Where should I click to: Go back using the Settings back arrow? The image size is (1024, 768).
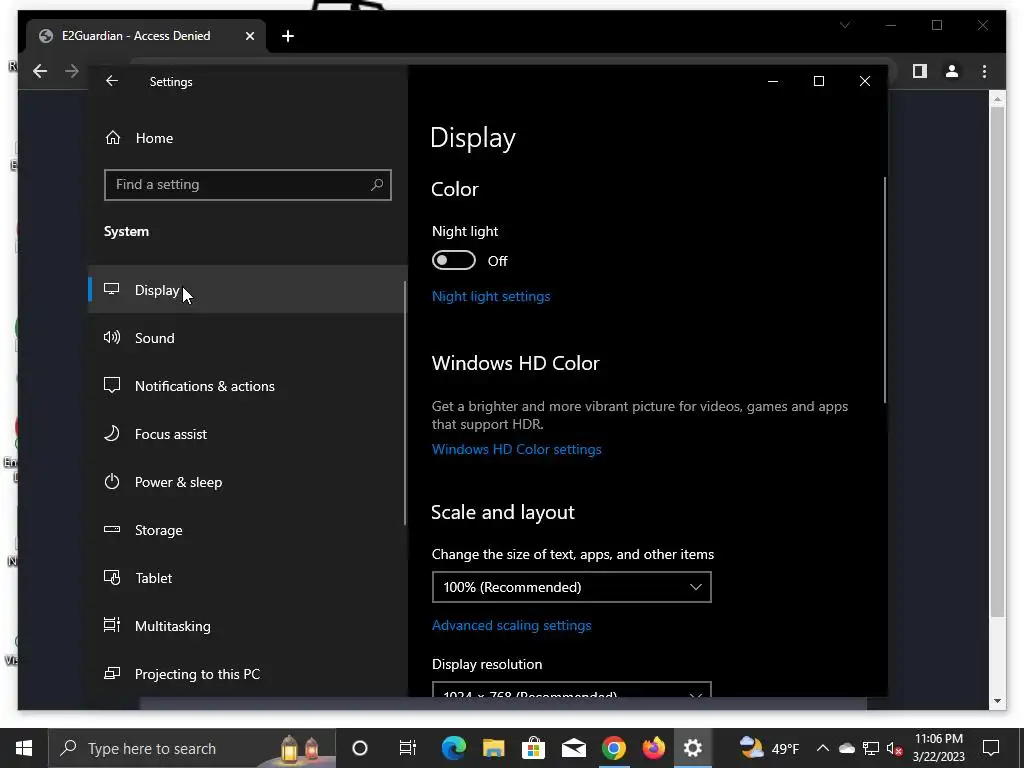[112, 81]
